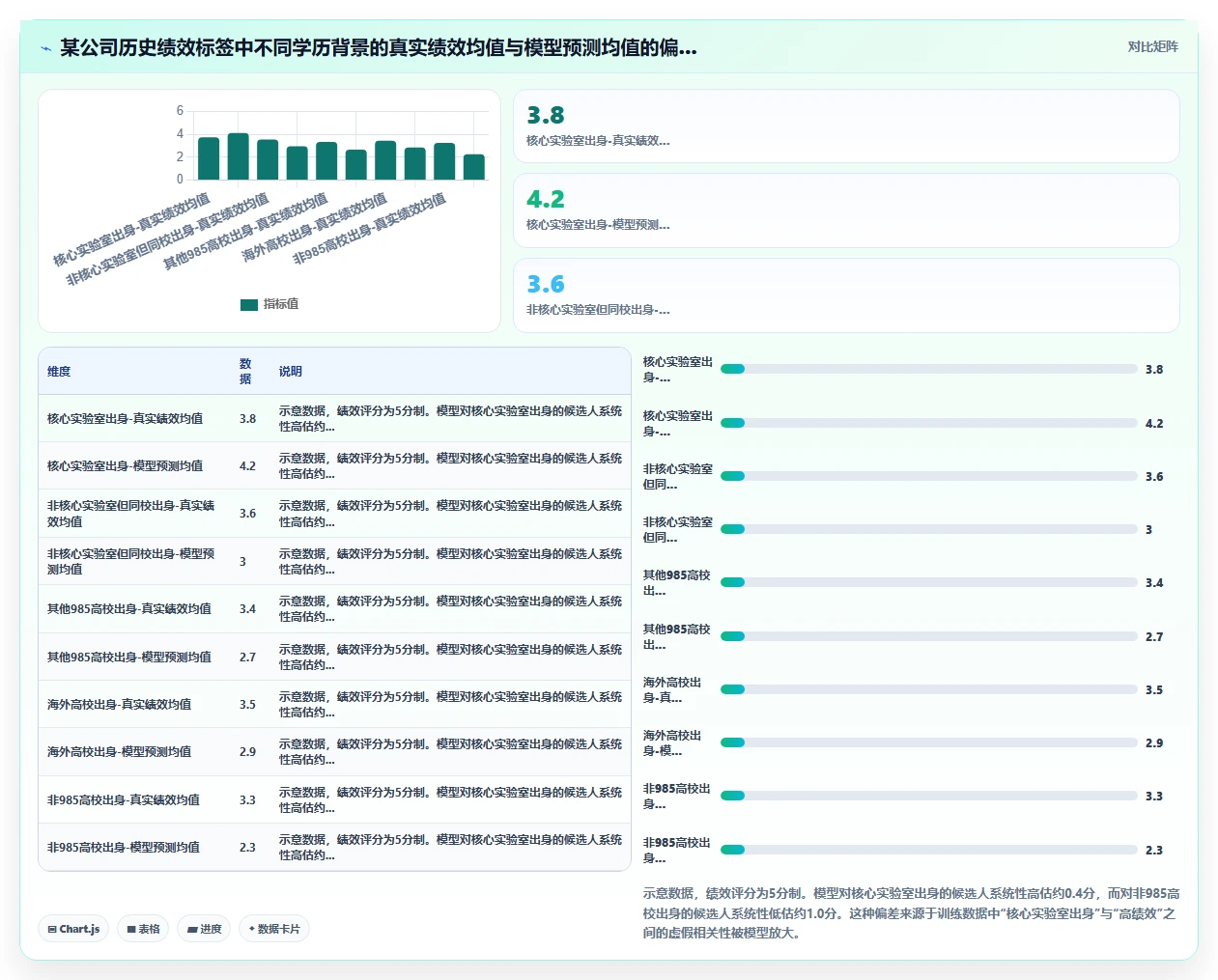1218x980 pixels.
Task: Select the Chart.js tag
Action: click(x=73, y=929)
